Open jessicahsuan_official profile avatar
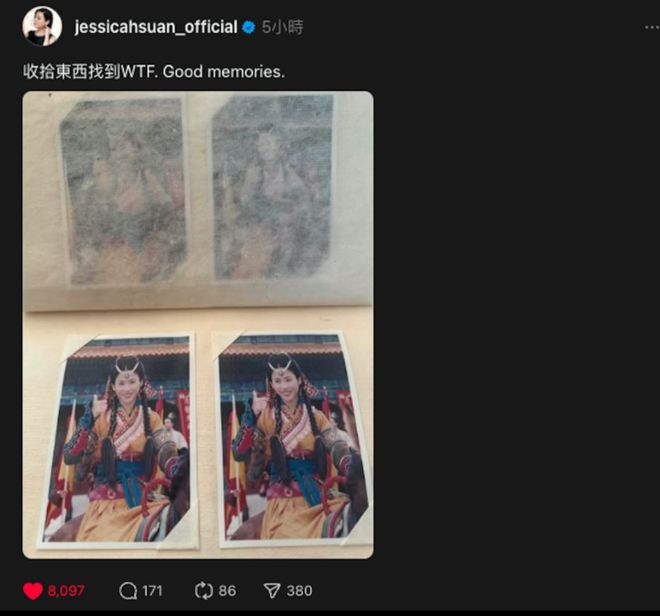 [x=42, y=26]
